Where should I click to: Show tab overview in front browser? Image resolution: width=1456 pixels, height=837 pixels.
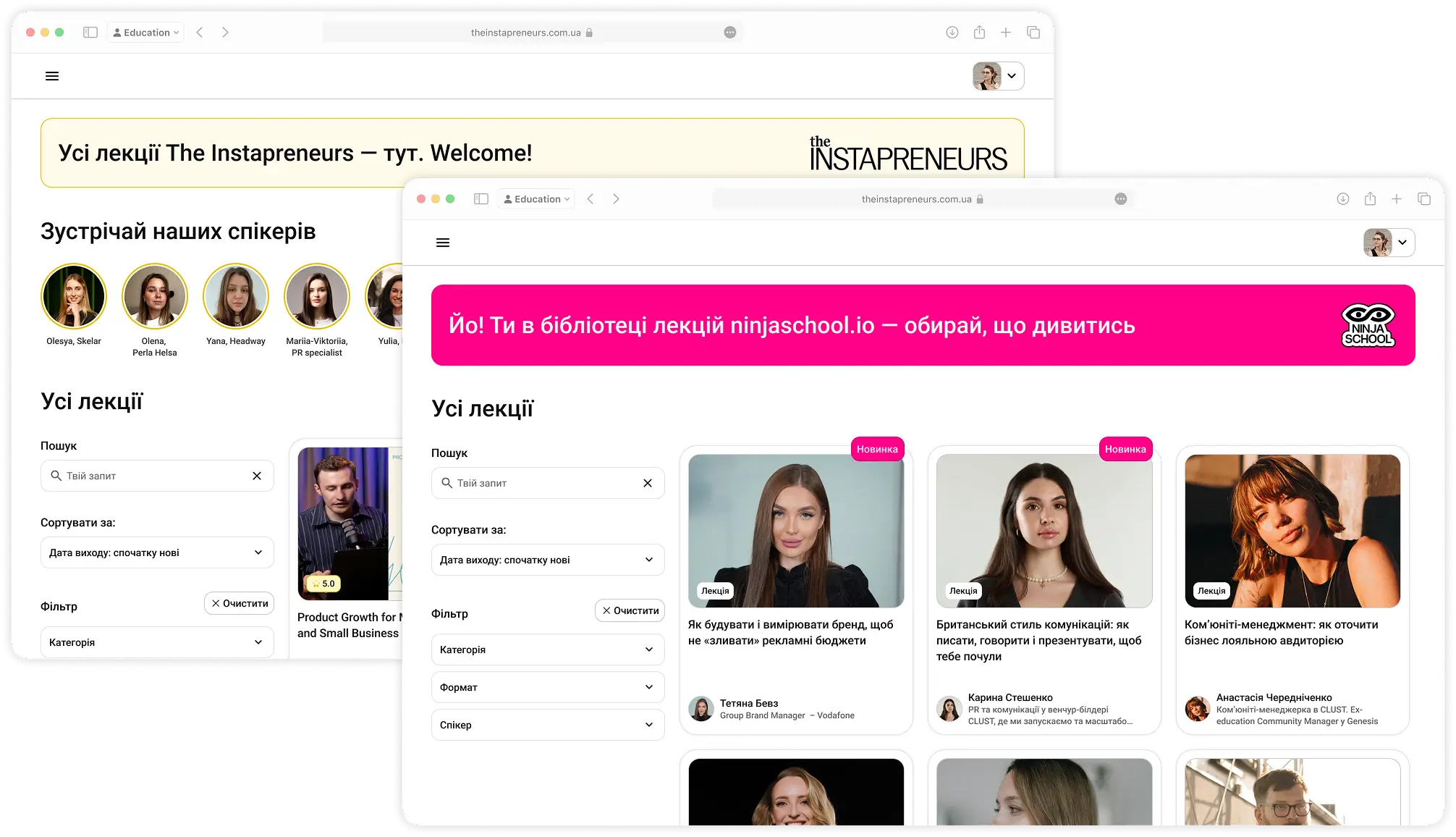(x=1424, y=199)
